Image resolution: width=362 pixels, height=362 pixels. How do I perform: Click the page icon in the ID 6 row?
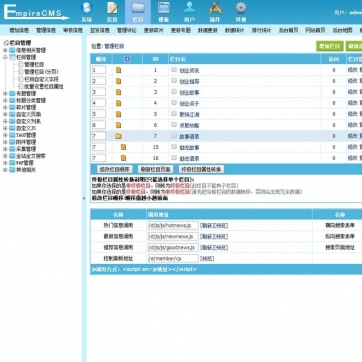118,125
